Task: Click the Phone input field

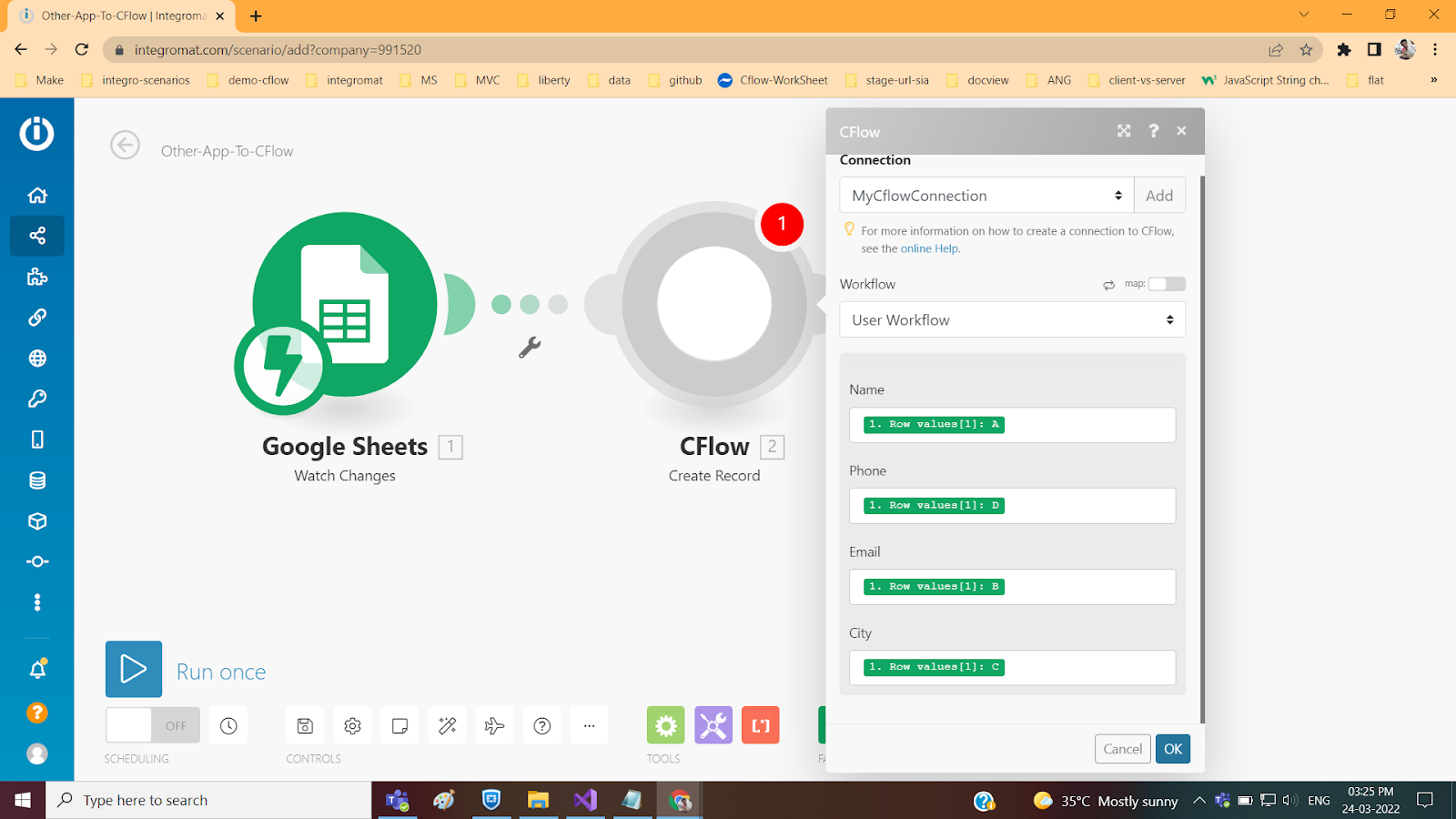Action: tap(1013, 506)
